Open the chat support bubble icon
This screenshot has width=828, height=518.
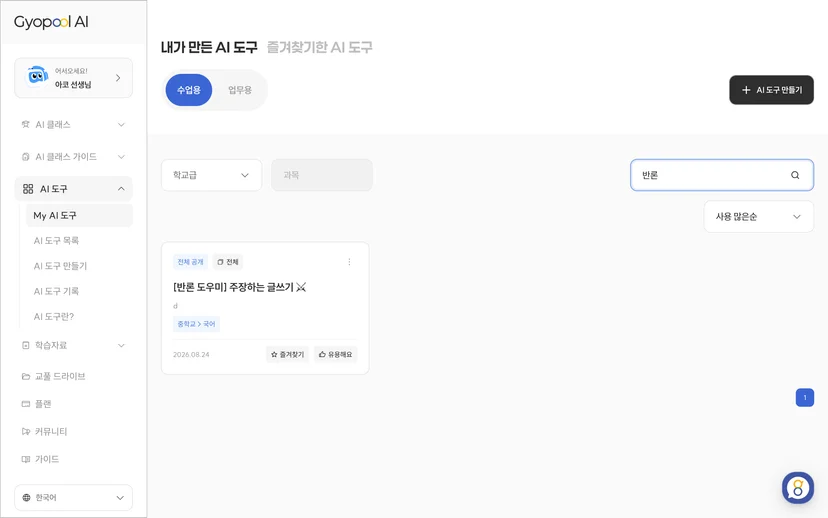(x=797, y=487)
